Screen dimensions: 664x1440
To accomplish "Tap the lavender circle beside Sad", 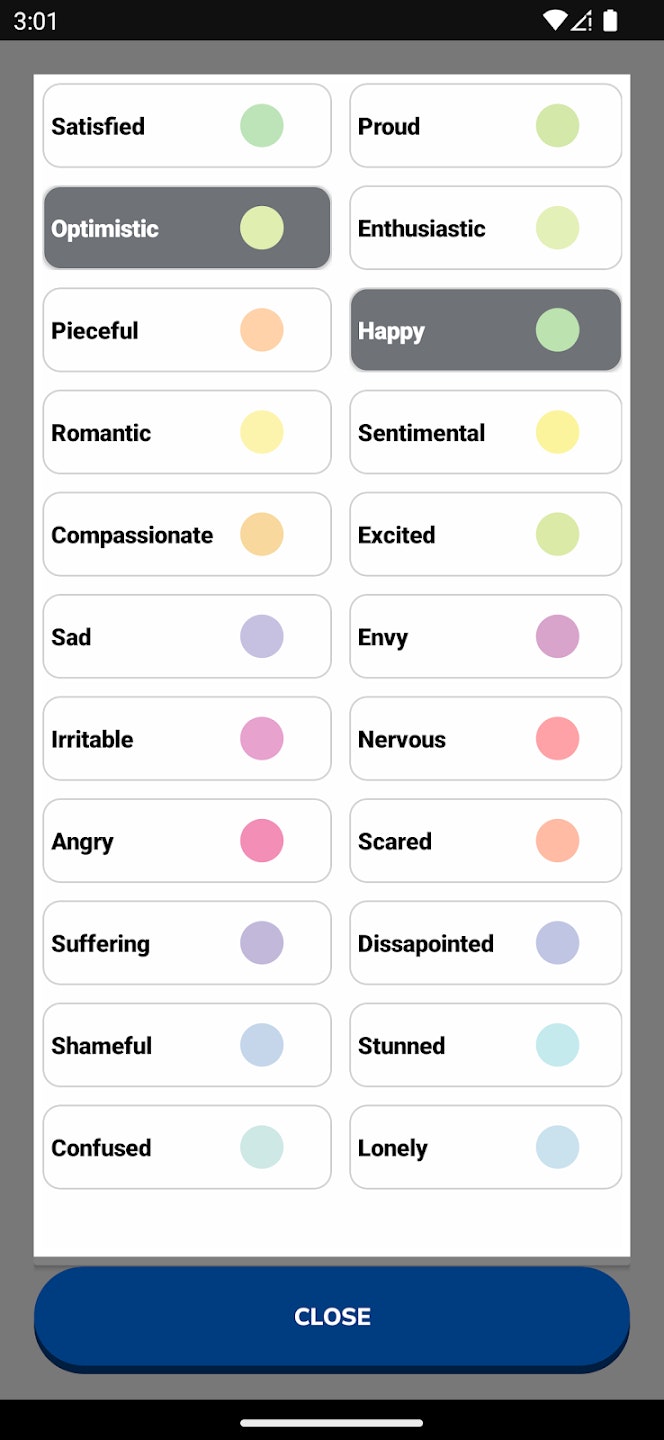I will pos(262,637).
